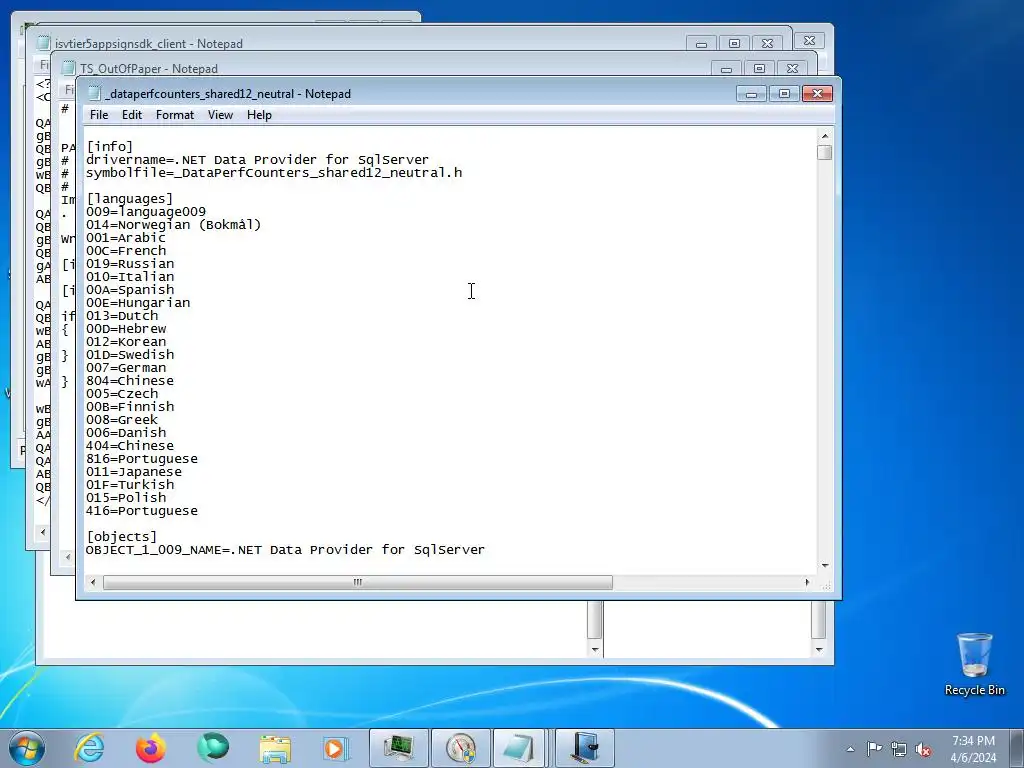Click the drivername=.NET Data Provider line

pos(257,159)
